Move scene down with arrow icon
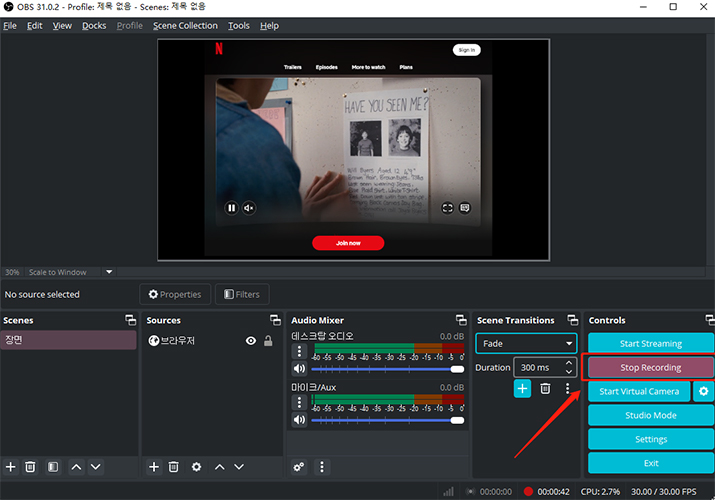This screenshot has height=500, width=715. pyautogui.click(x=96, y=467)
